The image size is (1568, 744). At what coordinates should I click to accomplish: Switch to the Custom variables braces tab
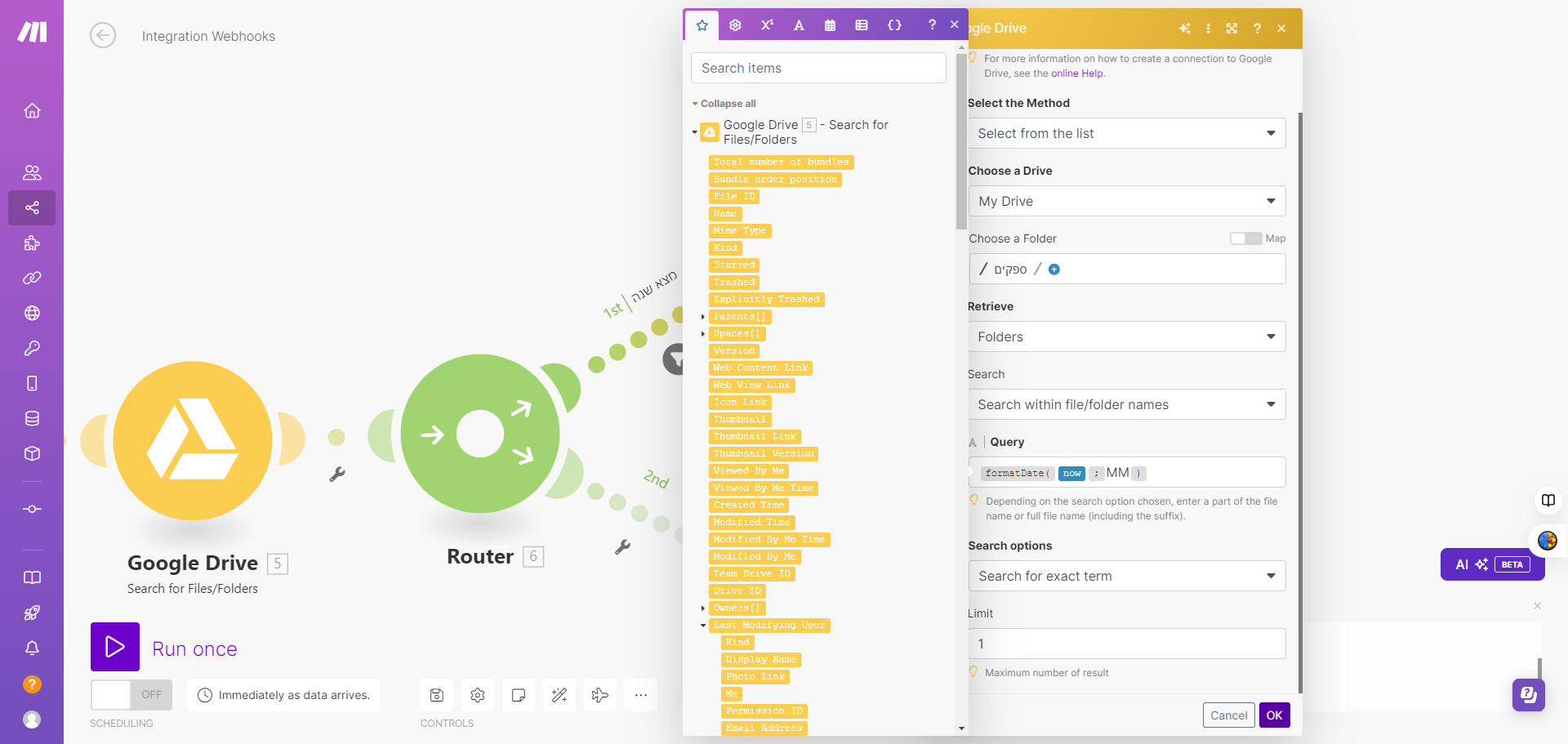point(894,25)
